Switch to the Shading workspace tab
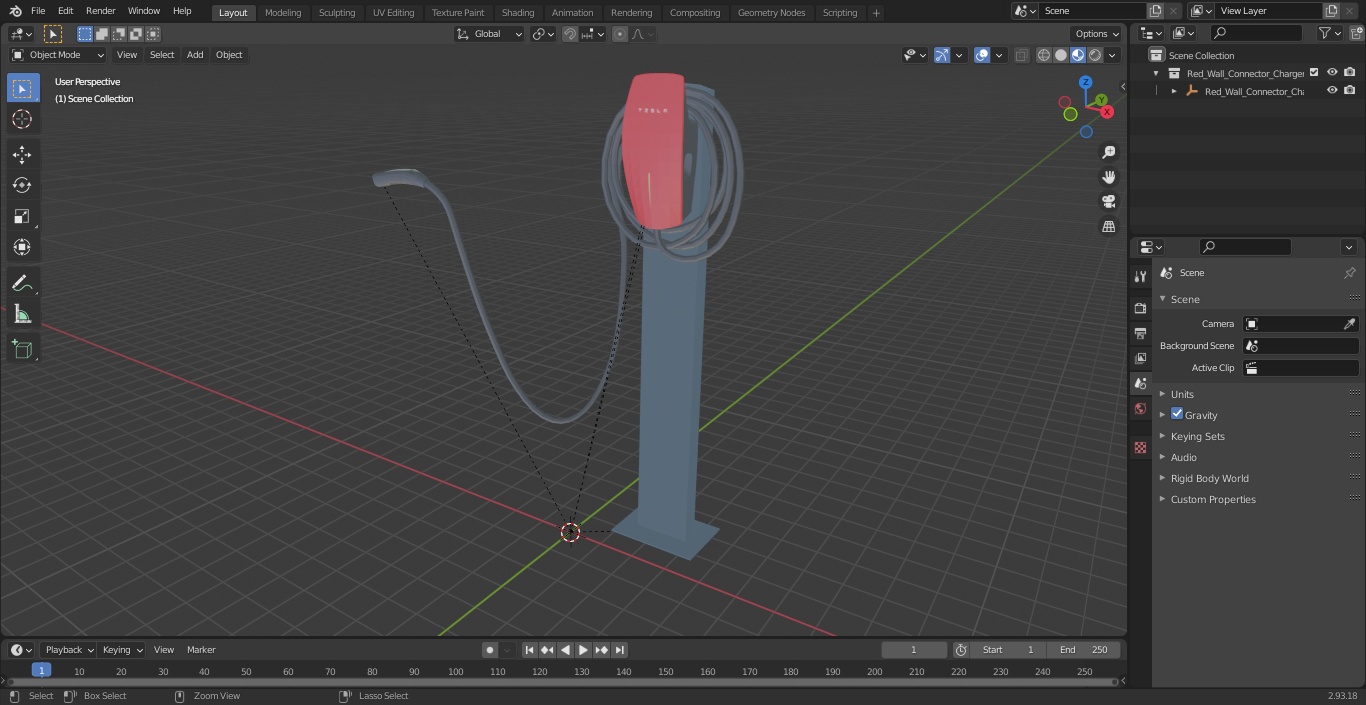Image resolution: width=1366 pixels, height=705 pixels. click(518, 12)
